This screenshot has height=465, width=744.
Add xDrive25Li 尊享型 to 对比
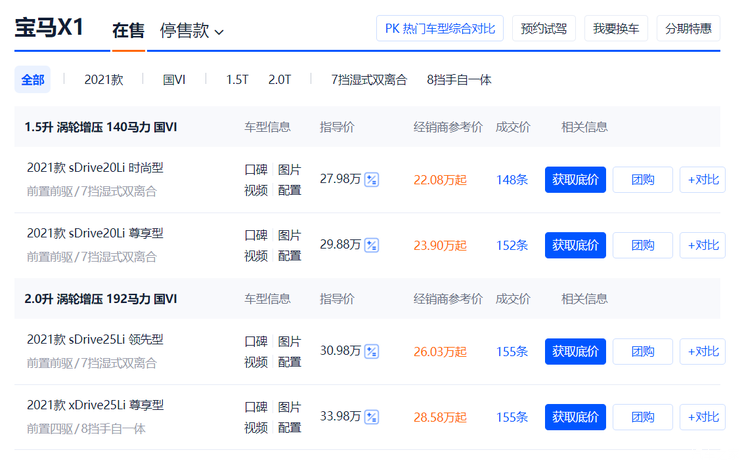pyautogui.click(x=703, y=417)
